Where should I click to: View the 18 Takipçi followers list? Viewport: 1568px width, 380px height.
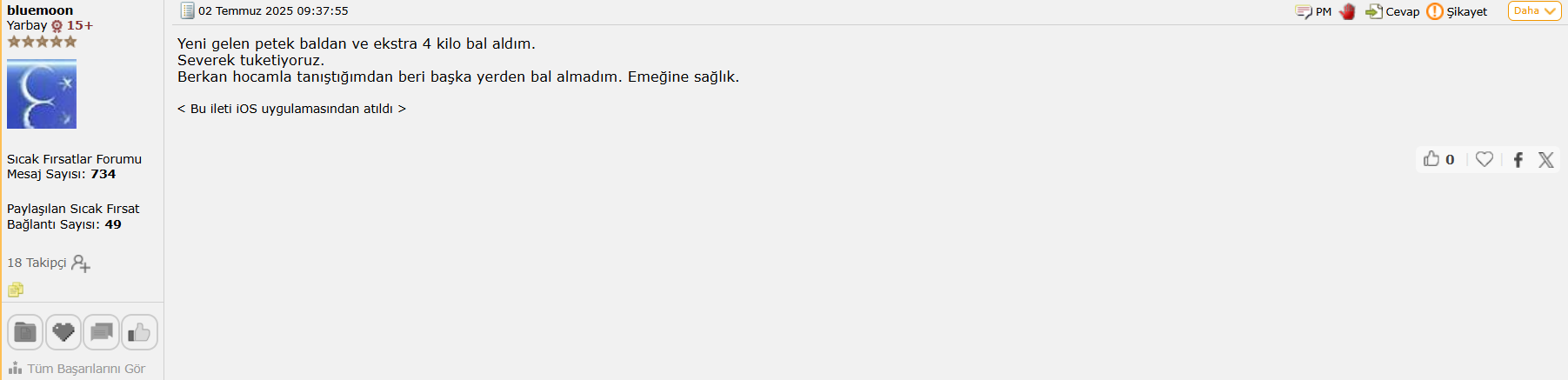click(37, 263)
